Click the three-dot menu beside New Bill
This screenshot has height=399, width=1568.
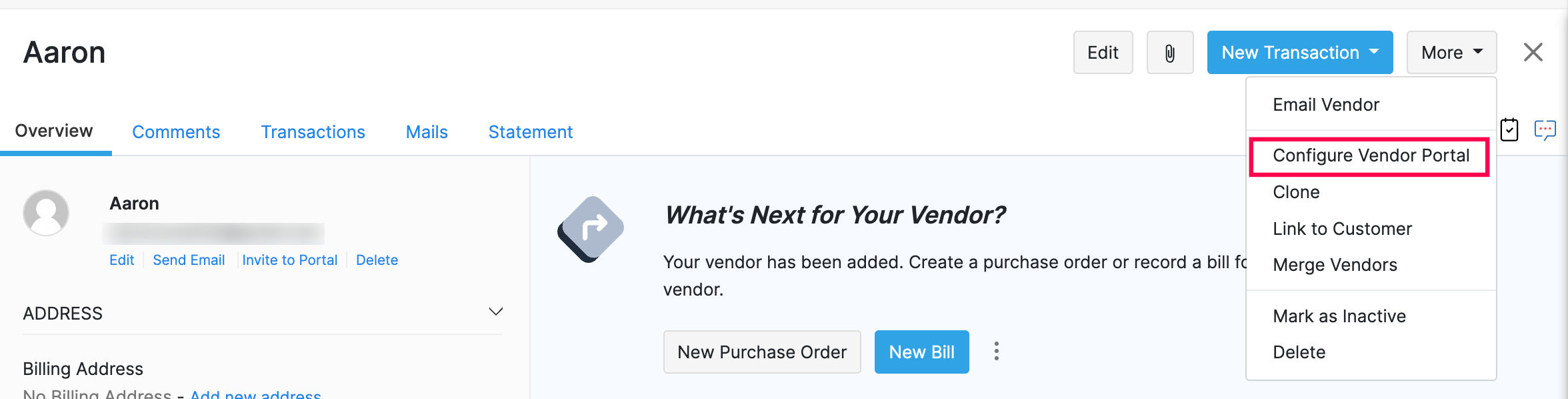coord(996,352)
